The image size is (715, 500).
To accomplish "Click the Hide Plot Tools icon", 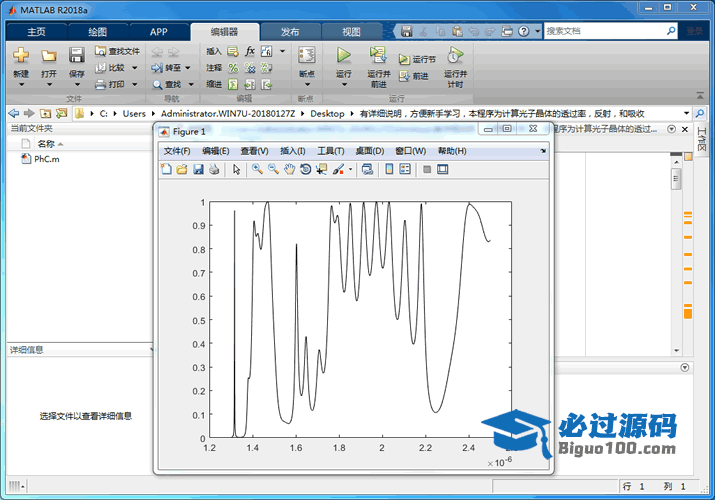I will point(427,170).
